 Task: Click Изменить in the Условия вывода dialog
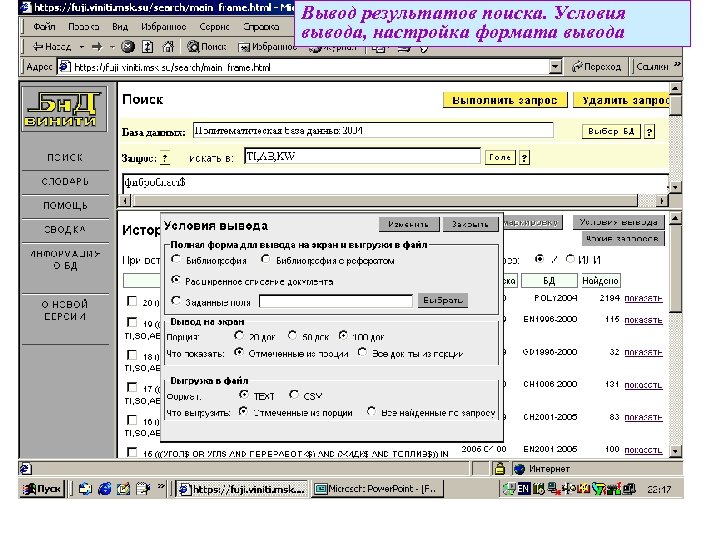(x=408, y=224)
